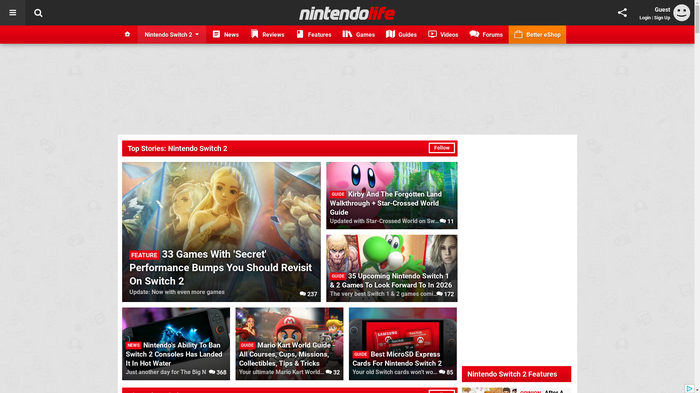Click the Top Stories: Nintendo Switch 2 heading
700x393 pixels.
click(177, 148)
